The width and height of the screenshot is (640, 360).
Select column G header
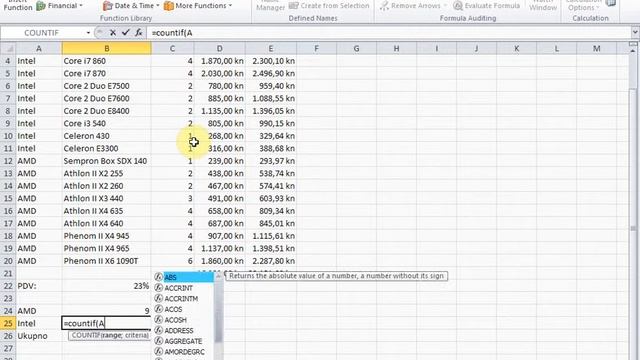356,49
